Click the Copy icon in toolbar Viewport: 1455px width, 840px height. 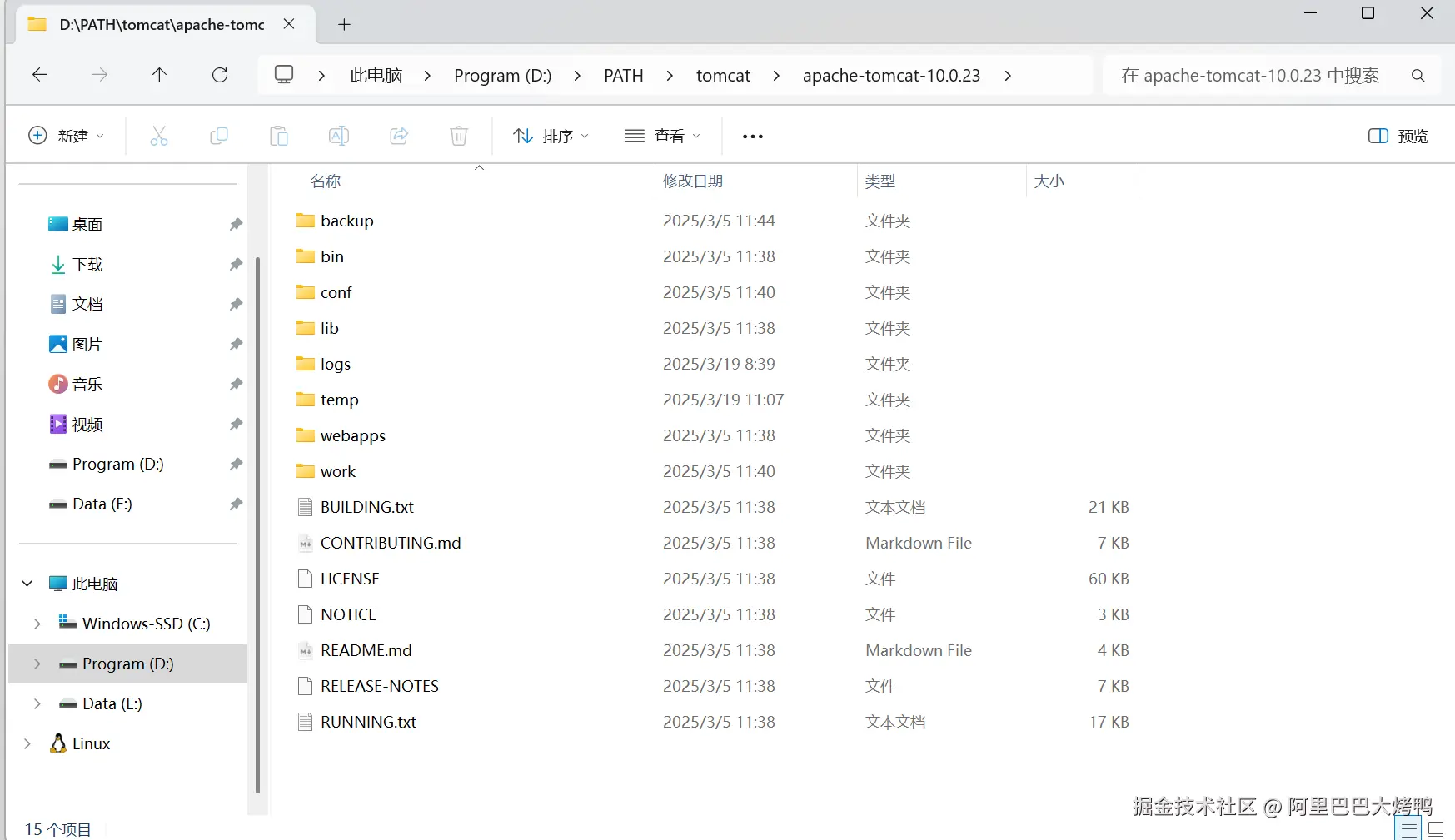[219, 136]
